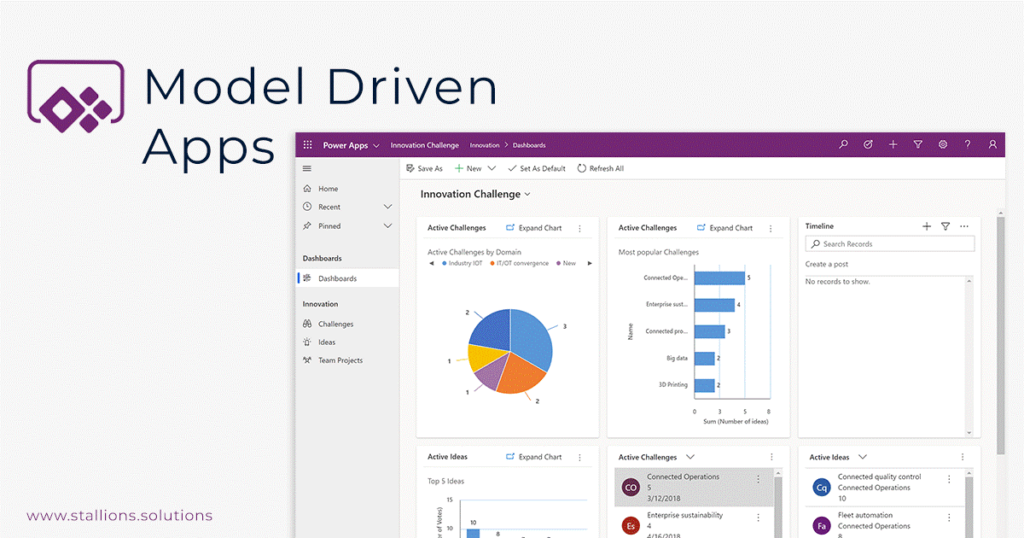Image resolution: width=1024 pixels, height=538 pixels.
Task: Select Ideas in the sidebar
Action: coord(348,341)
